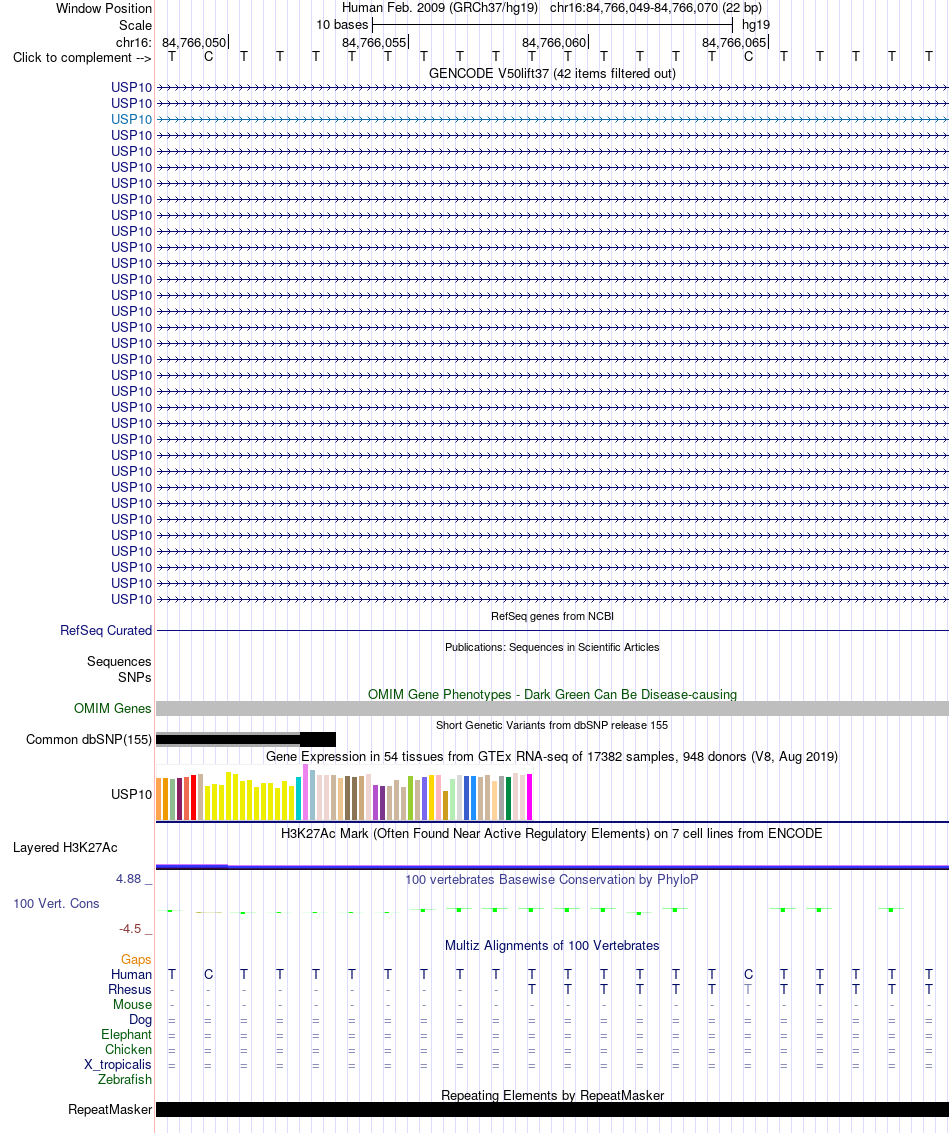Click the Layered H3K27Ac track label

(65, 848)
